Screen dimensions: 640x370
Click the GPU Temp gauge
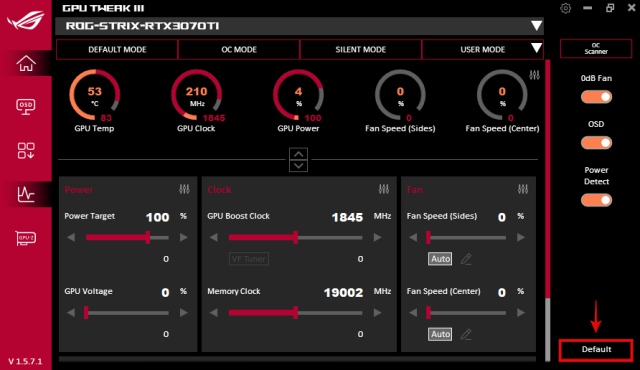(x=94, y=95)
